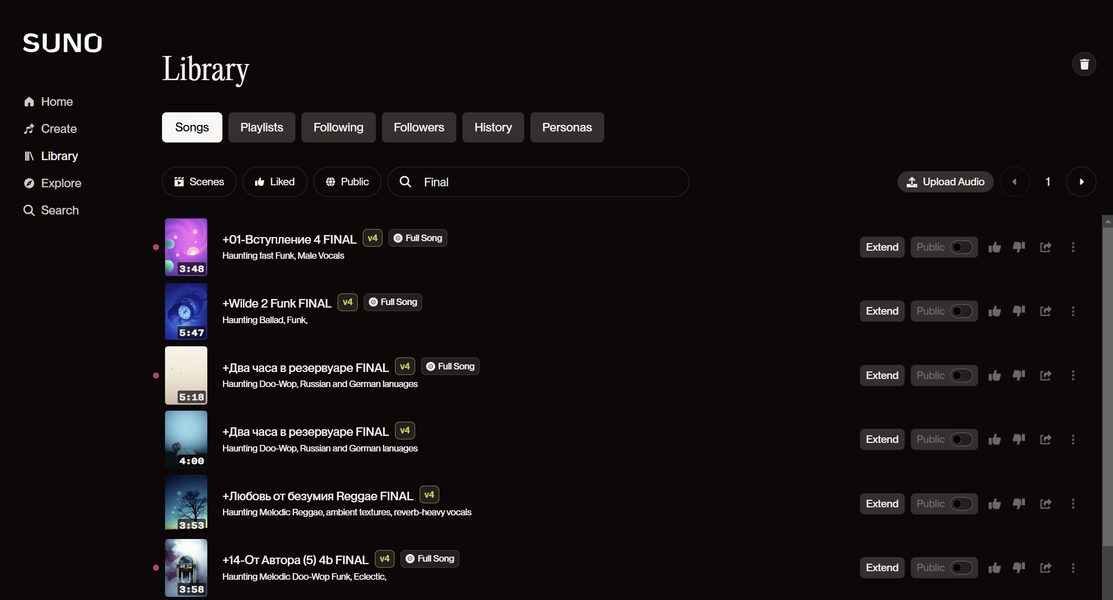This screenshot has height=600, width=1113.
Task: Open more options for +Wilde 2 Funk FINAL
Action: 1073,311
